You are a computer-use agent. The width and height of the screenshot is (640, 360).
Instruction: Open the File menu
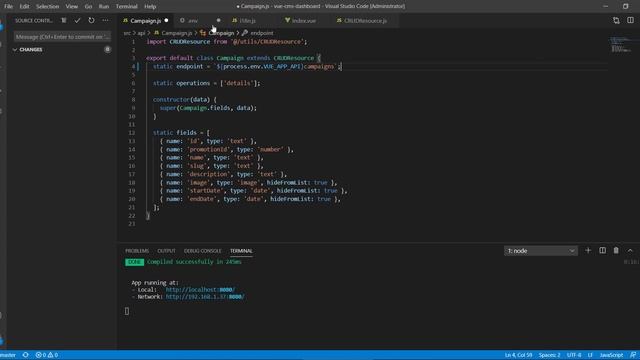pyautogui.click(x=8, y=7)
